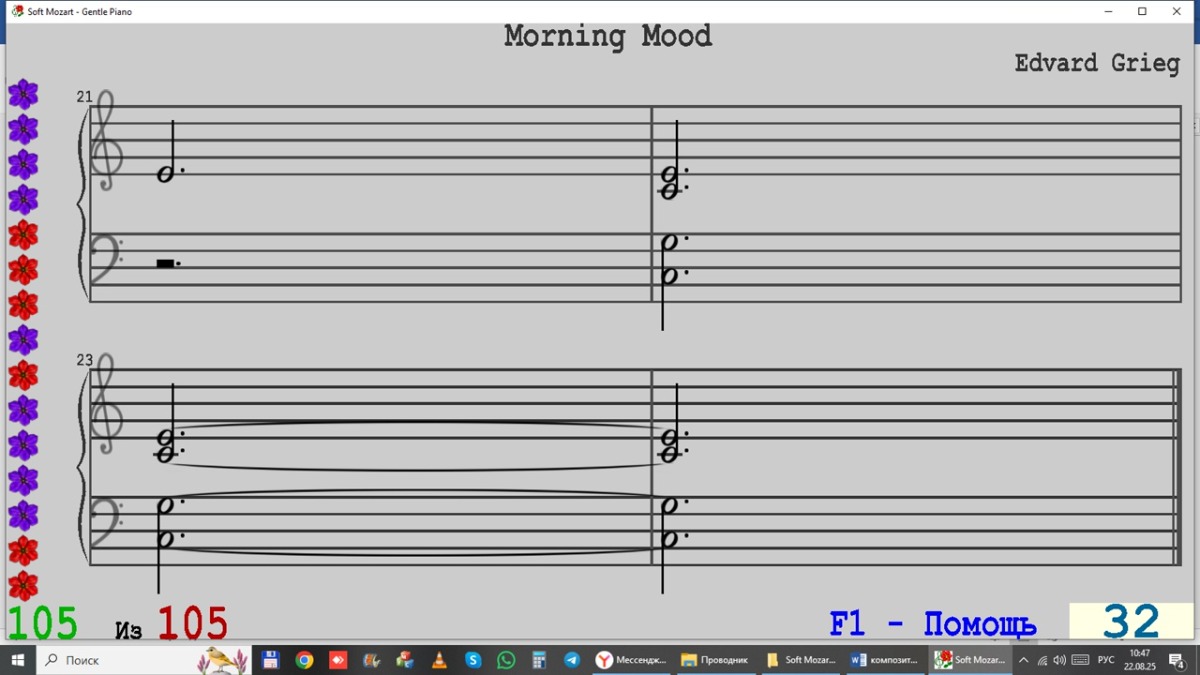This screenshot has width=1200, height=675.
Task: Open the blue floppy disk taskbar icon
Action: pos(270,660)
